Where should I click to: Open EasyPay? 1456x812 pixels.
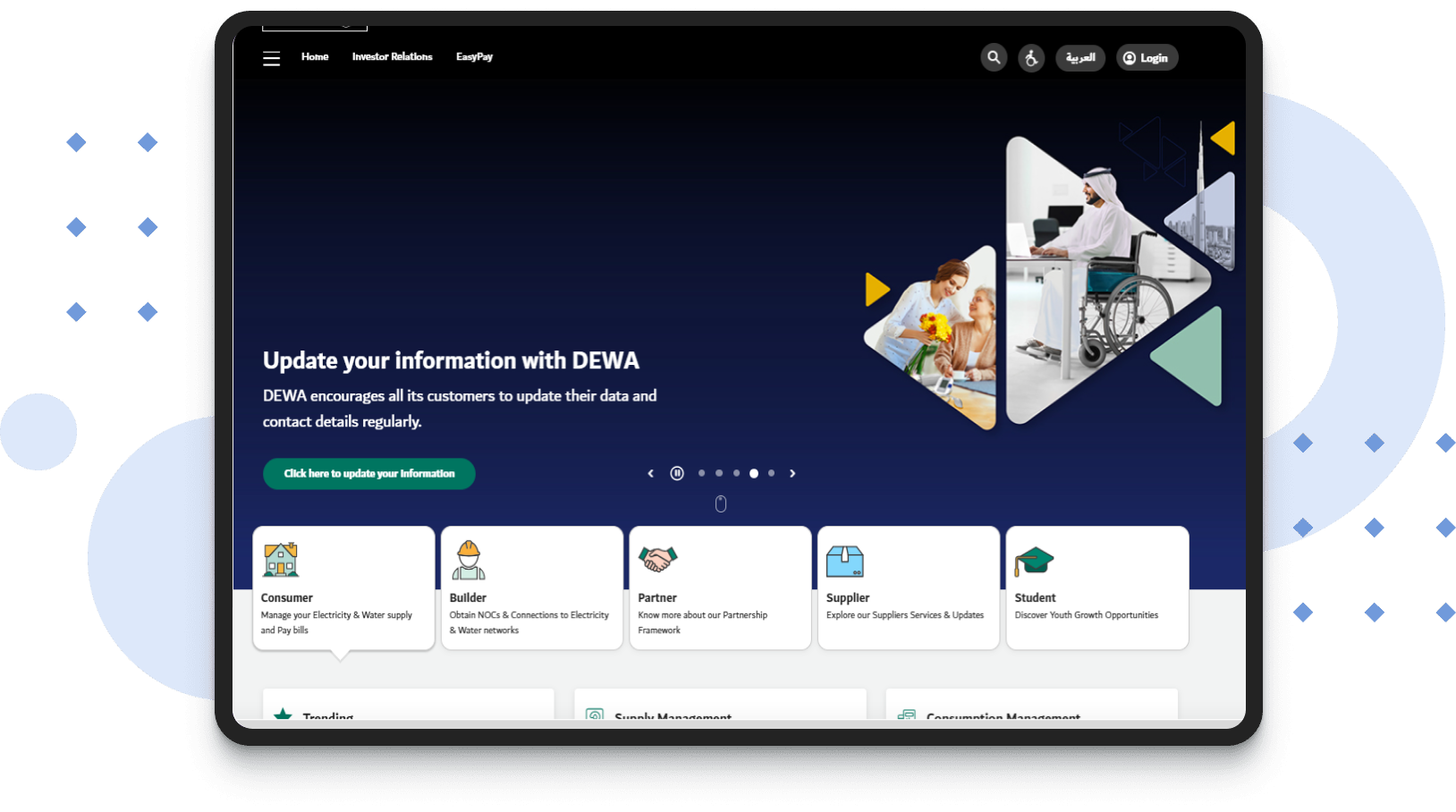(x=474, y=56)
